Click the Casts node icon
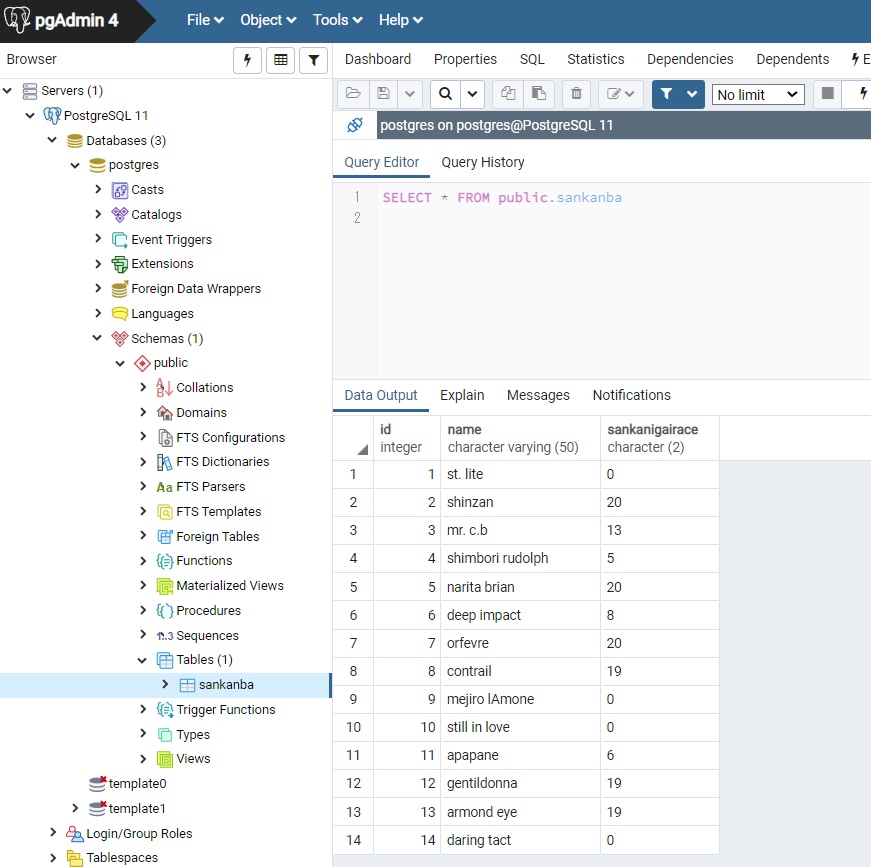The image size is (871, 867). (119, 190)
